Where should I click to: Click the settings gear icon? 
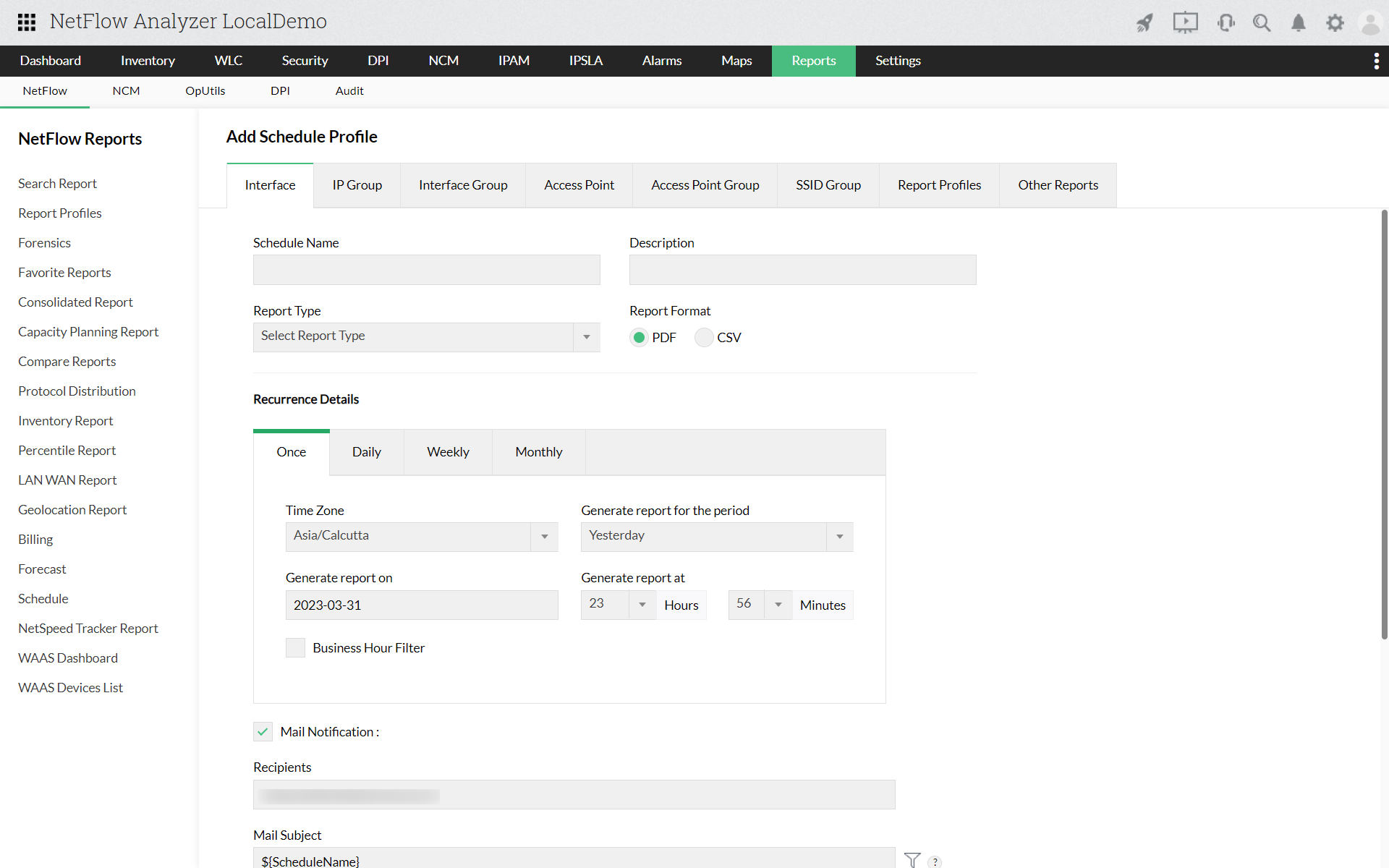pos(1335,23)
